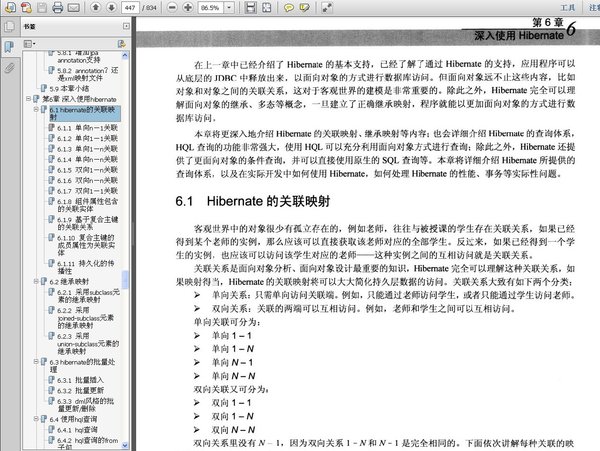The height and width of the screenshot is (451, 600).
Task: Toggle fit one full page icon
Action: (266, 8)
